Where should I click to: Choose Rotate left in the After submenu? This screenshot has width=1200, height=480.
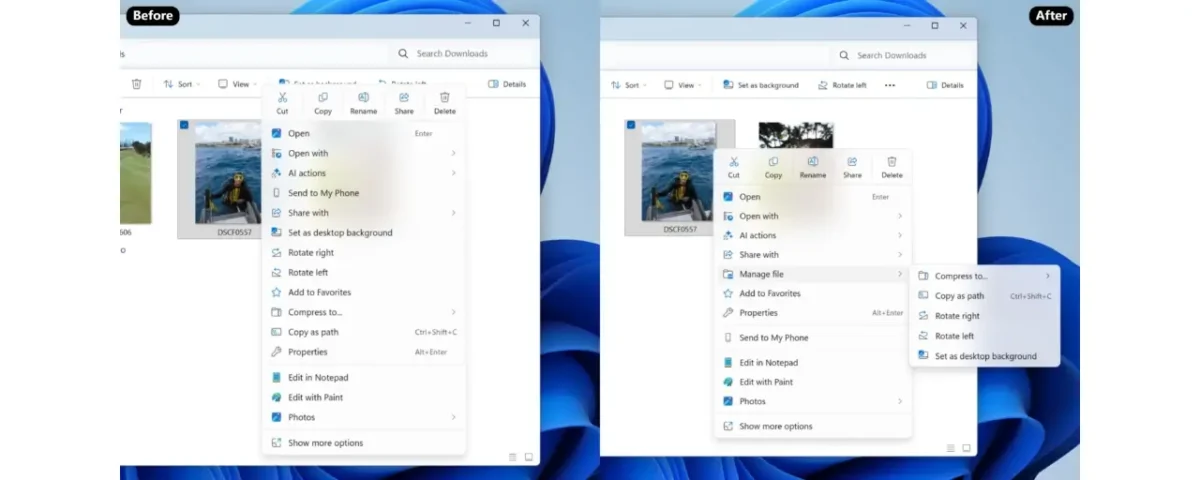pos(985,336)
